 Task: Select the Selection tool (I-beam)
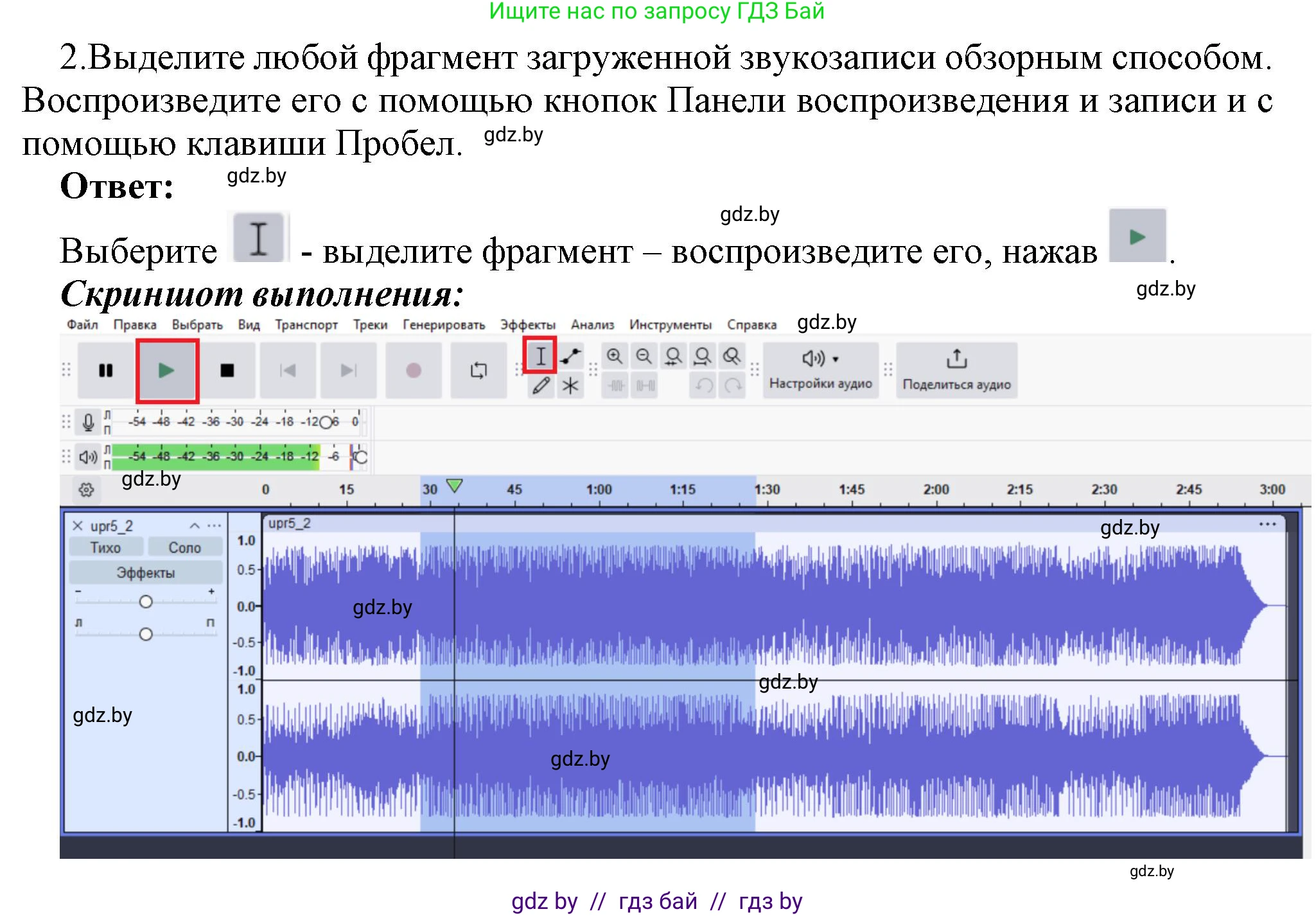point(541,355)
